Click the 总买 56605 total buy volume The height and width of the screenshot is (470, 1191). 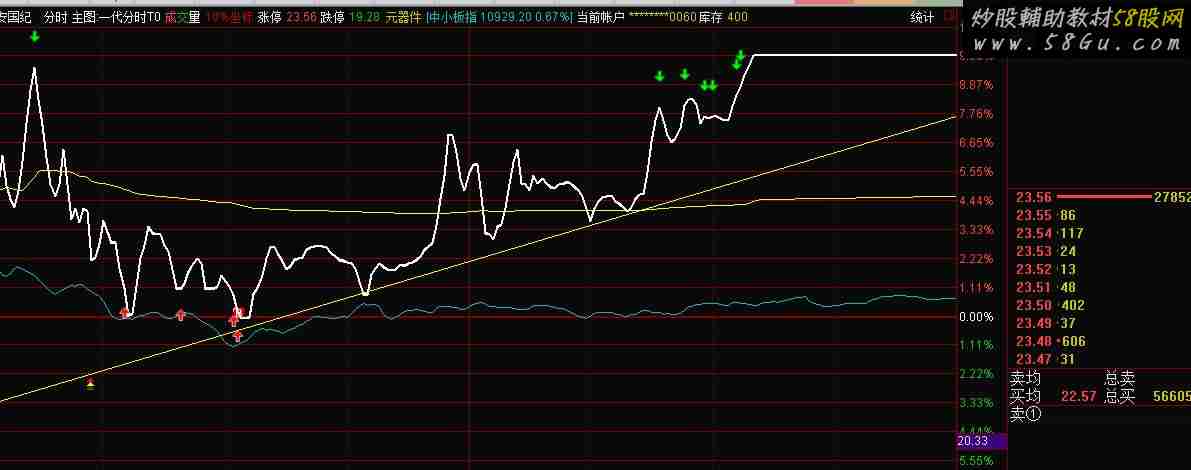[1147, 397]
